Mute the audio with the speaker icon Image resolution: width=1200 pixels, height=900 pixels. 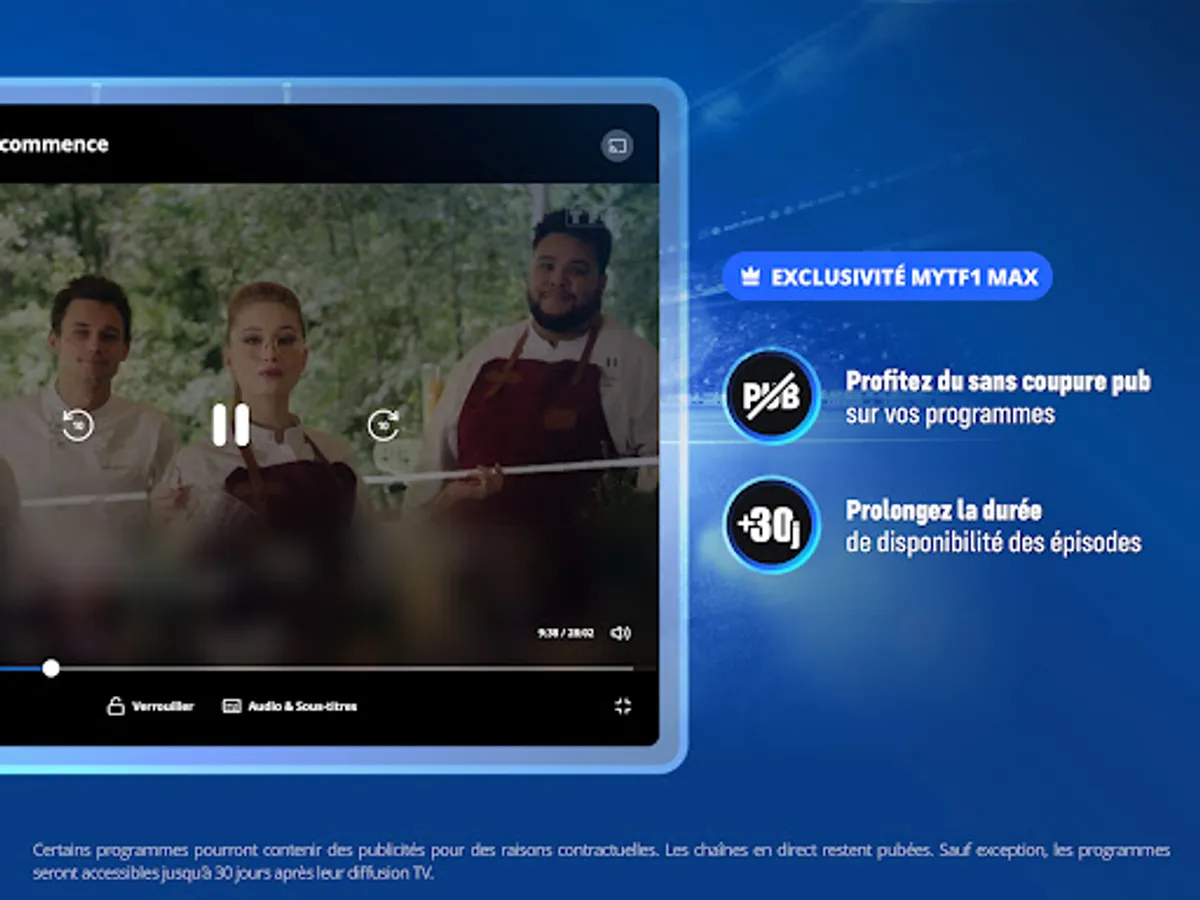tap(621, 632)
